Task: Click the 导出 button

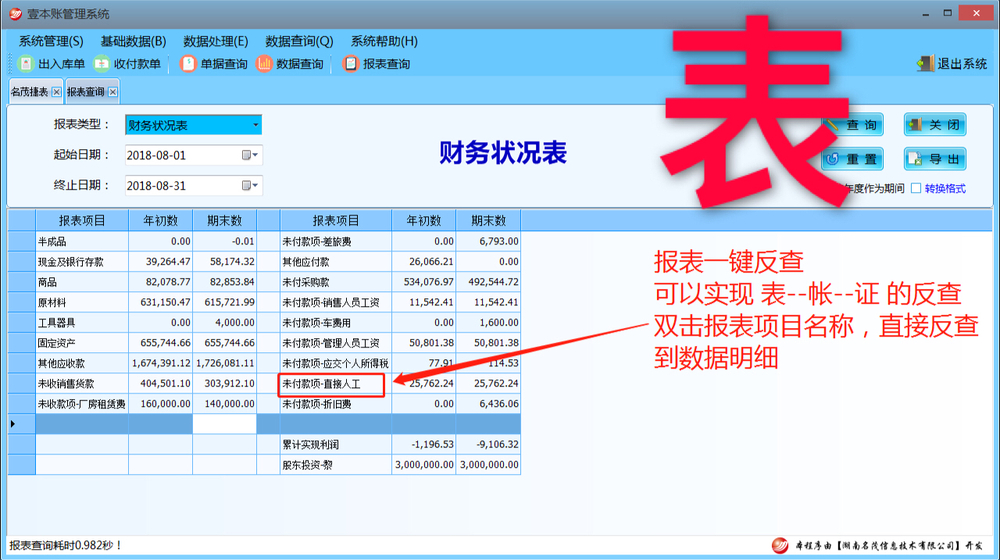Action: click(935, 159)
